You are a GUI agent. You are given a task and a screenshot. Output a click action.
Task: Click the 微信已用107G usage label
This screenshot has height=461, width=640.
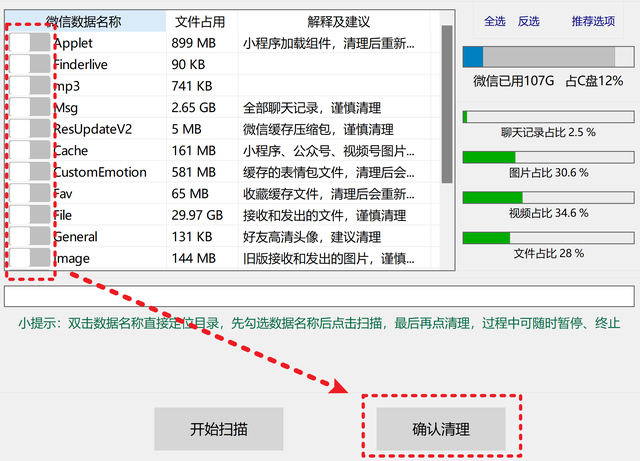click(x=514, y=81)
